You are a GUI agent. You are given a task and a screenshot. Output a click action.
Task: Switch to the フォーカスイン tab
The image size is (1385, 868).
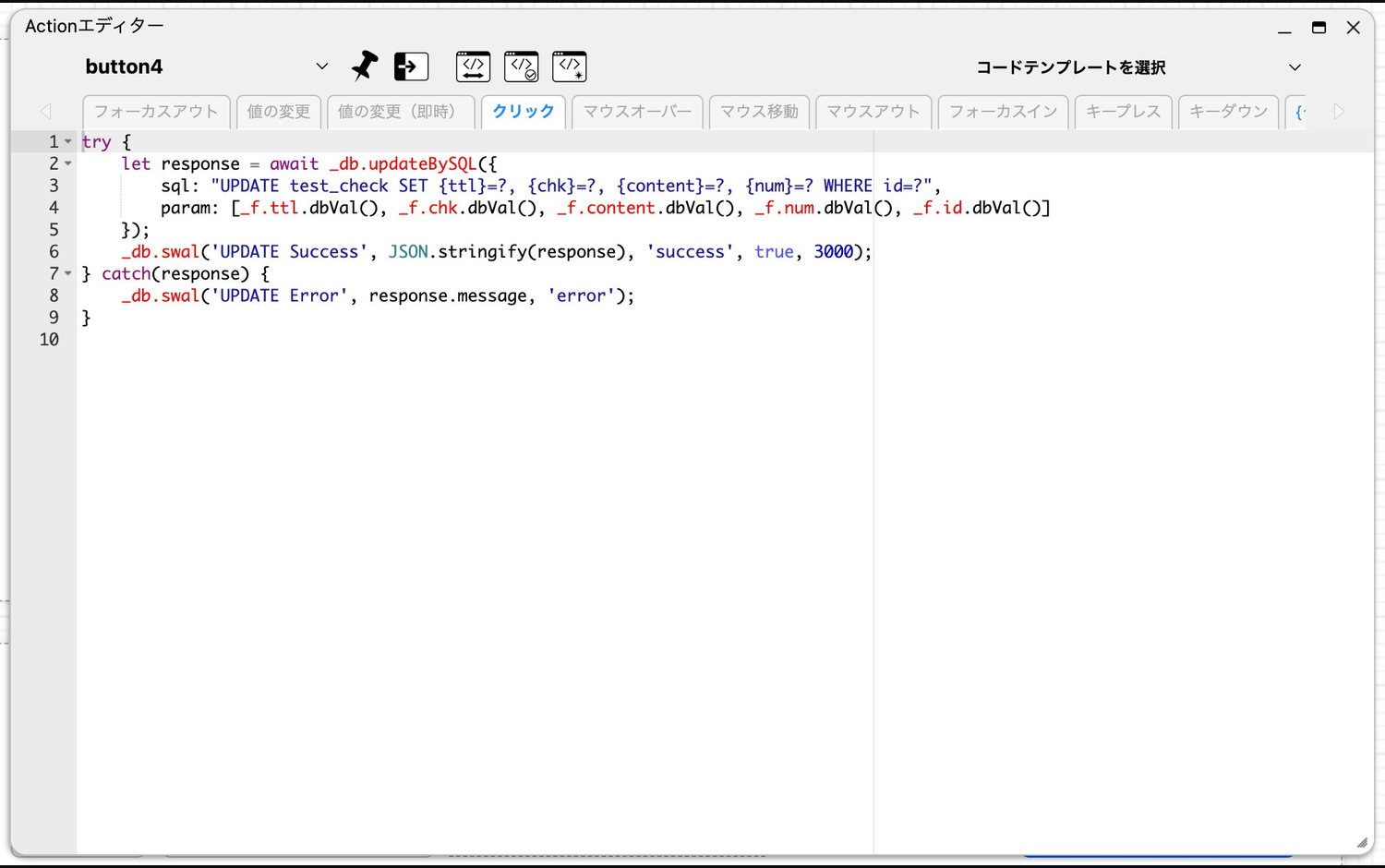(x=1004, y=112)
